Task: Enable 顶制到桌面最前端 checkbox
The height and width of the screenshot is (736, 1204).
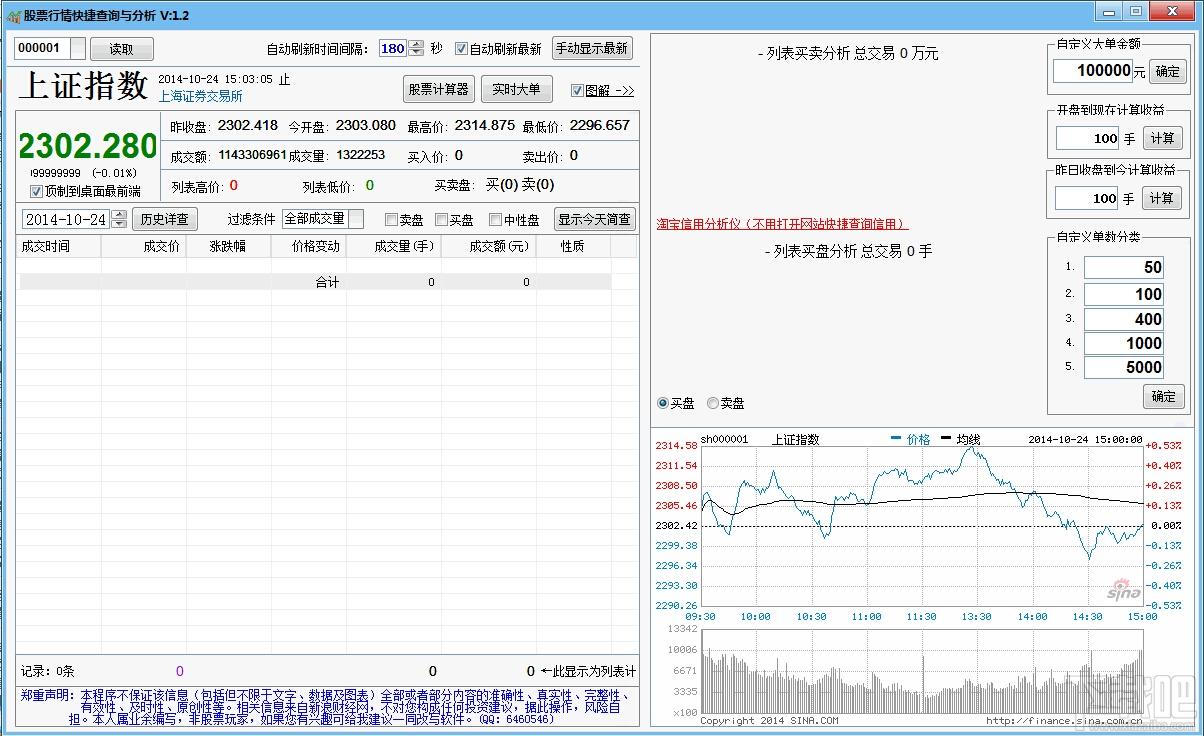Action: tap(37, 191)
